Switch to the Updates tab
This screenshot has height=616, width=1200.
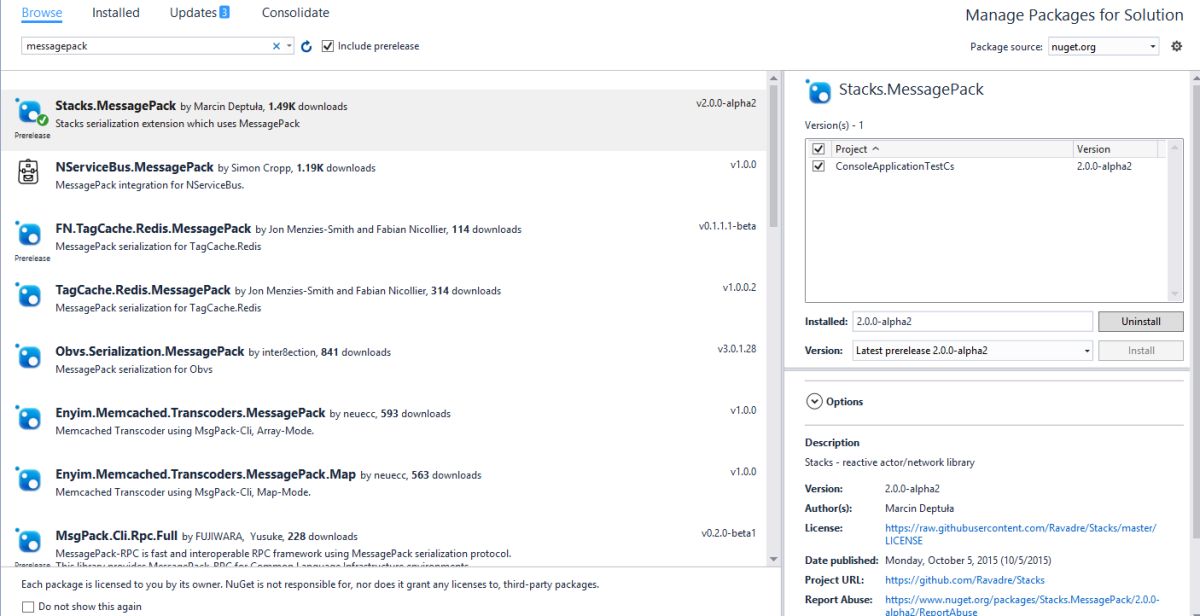point(193,13)
